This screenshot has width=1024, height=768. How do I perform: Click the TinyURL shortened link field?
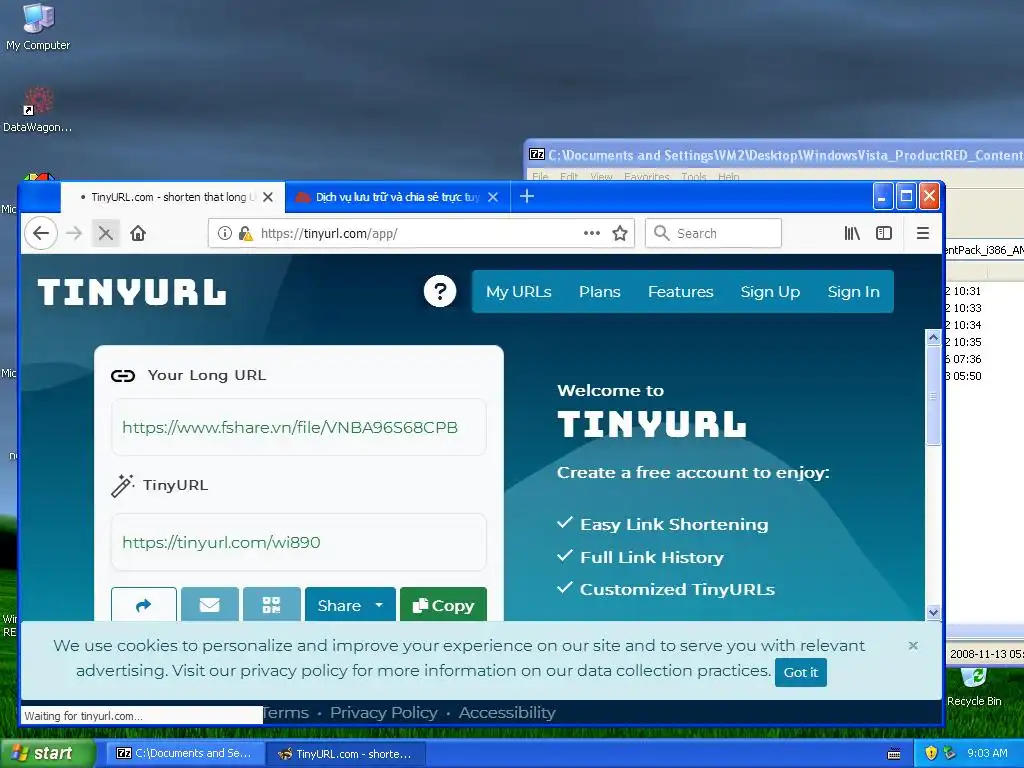coord(299,542)
